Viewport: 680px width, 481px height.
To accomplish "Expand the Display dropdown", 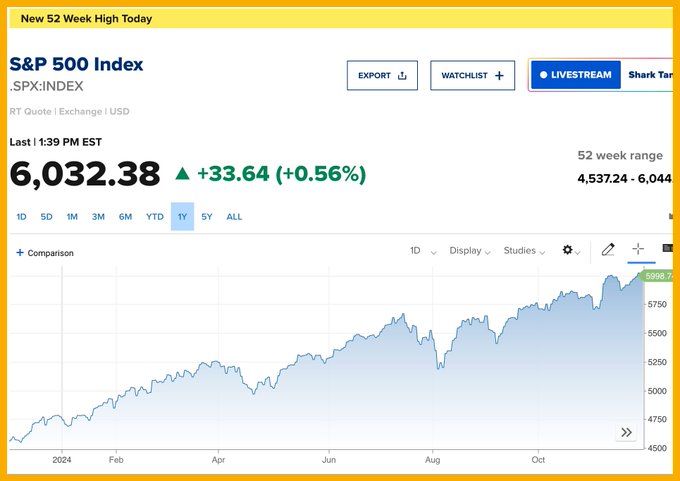I will pyautogui.click(x=469, y=251).
